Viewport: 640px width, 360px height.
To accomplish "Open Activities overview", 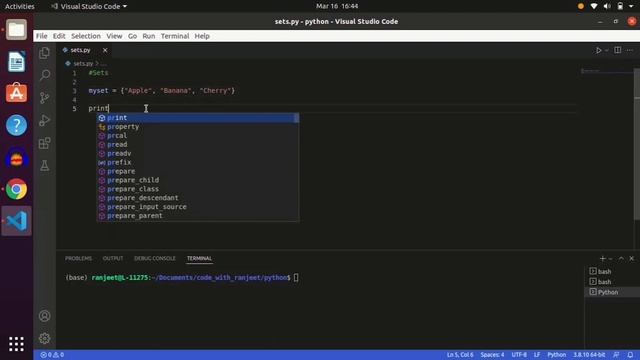I will coord(20,6).
